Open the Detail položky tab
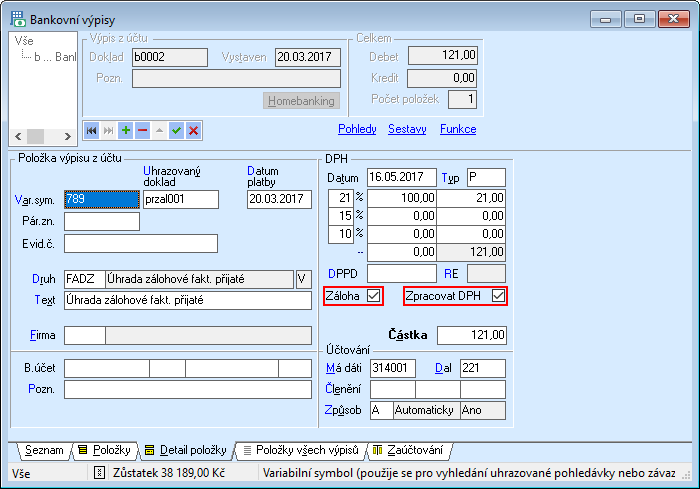700x489 pixels. point(186,450)
